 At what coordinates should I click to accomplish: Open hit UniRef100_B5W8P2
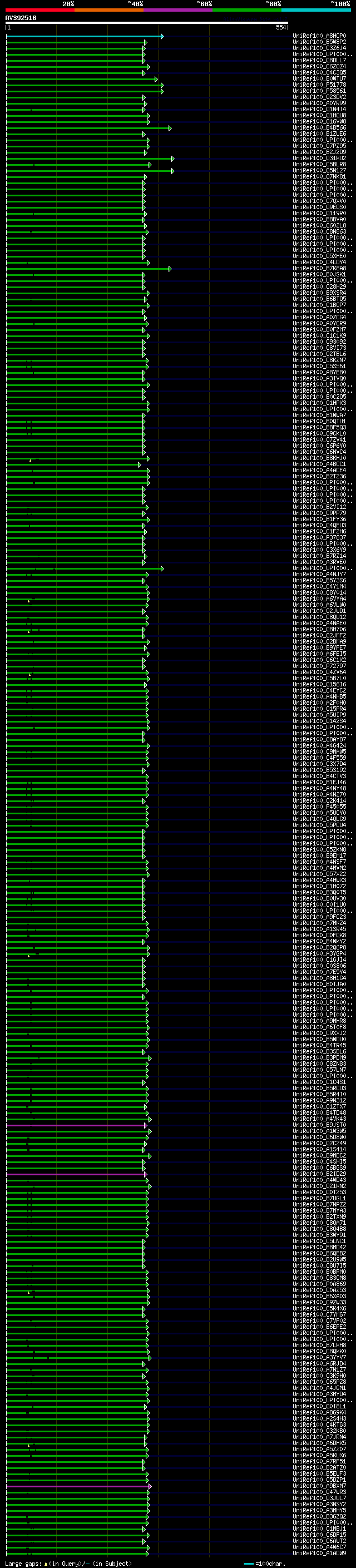319,42
